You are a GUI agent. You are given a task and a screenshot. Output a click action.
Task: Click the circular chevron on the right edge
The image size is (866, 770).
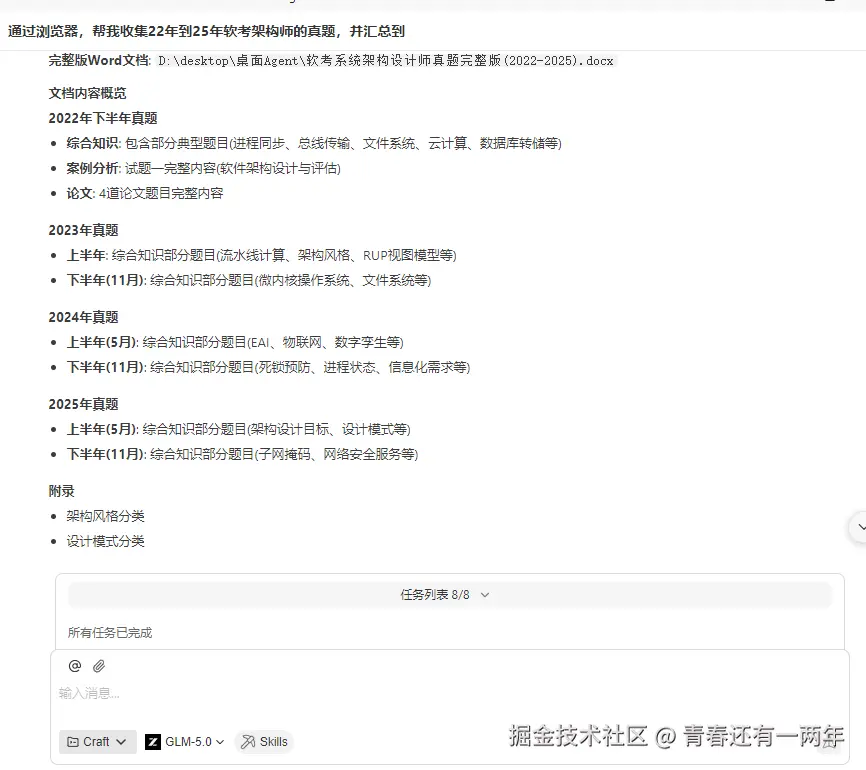859,527
